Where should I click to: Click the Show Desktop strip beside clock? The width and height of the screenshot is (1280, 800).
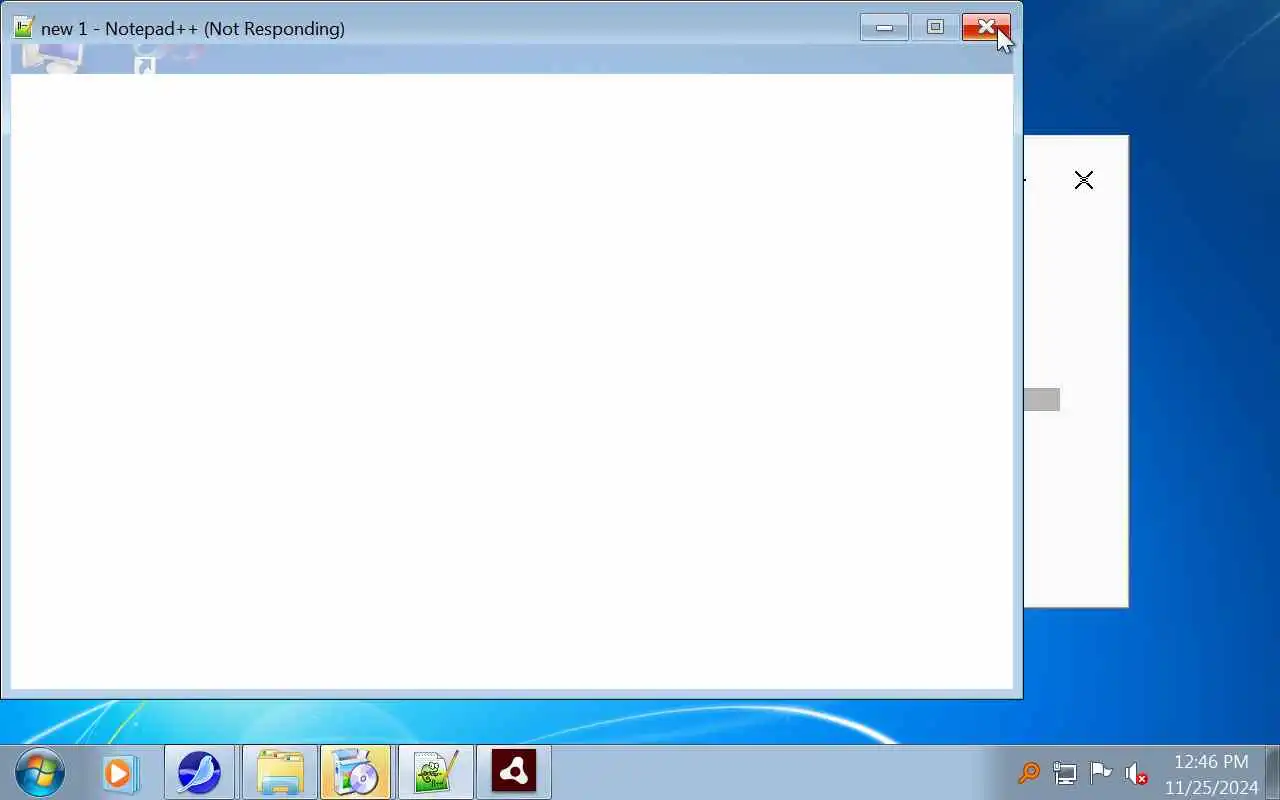1273,773
